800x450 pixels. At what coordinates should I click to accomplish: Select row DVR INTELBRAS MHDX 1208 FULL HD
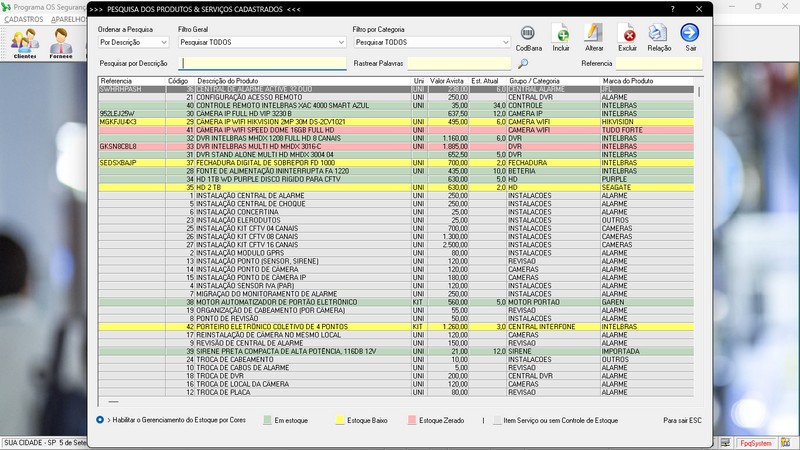tap(396, 138)
